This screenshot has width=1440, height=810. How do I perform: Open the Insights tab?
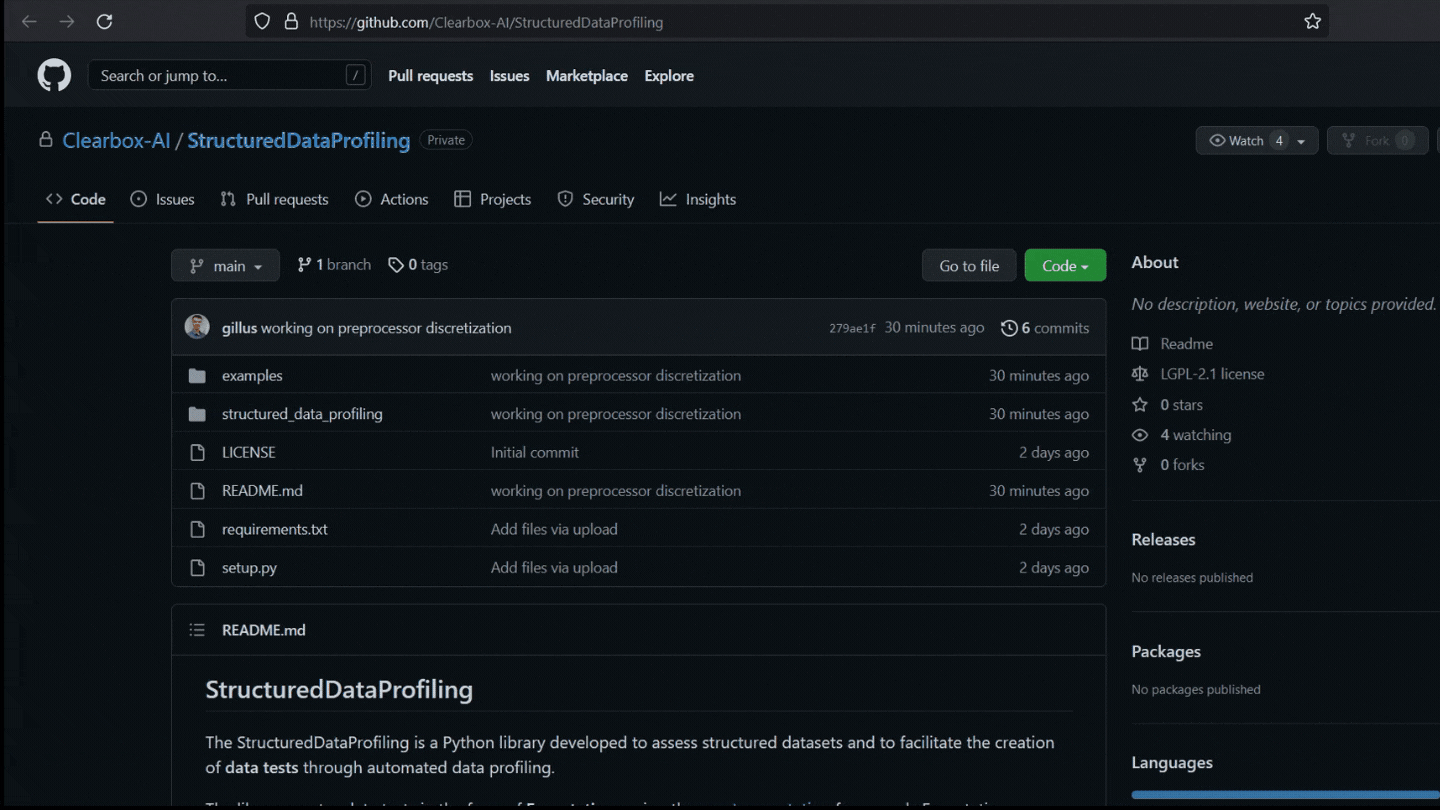click(698, 199)
